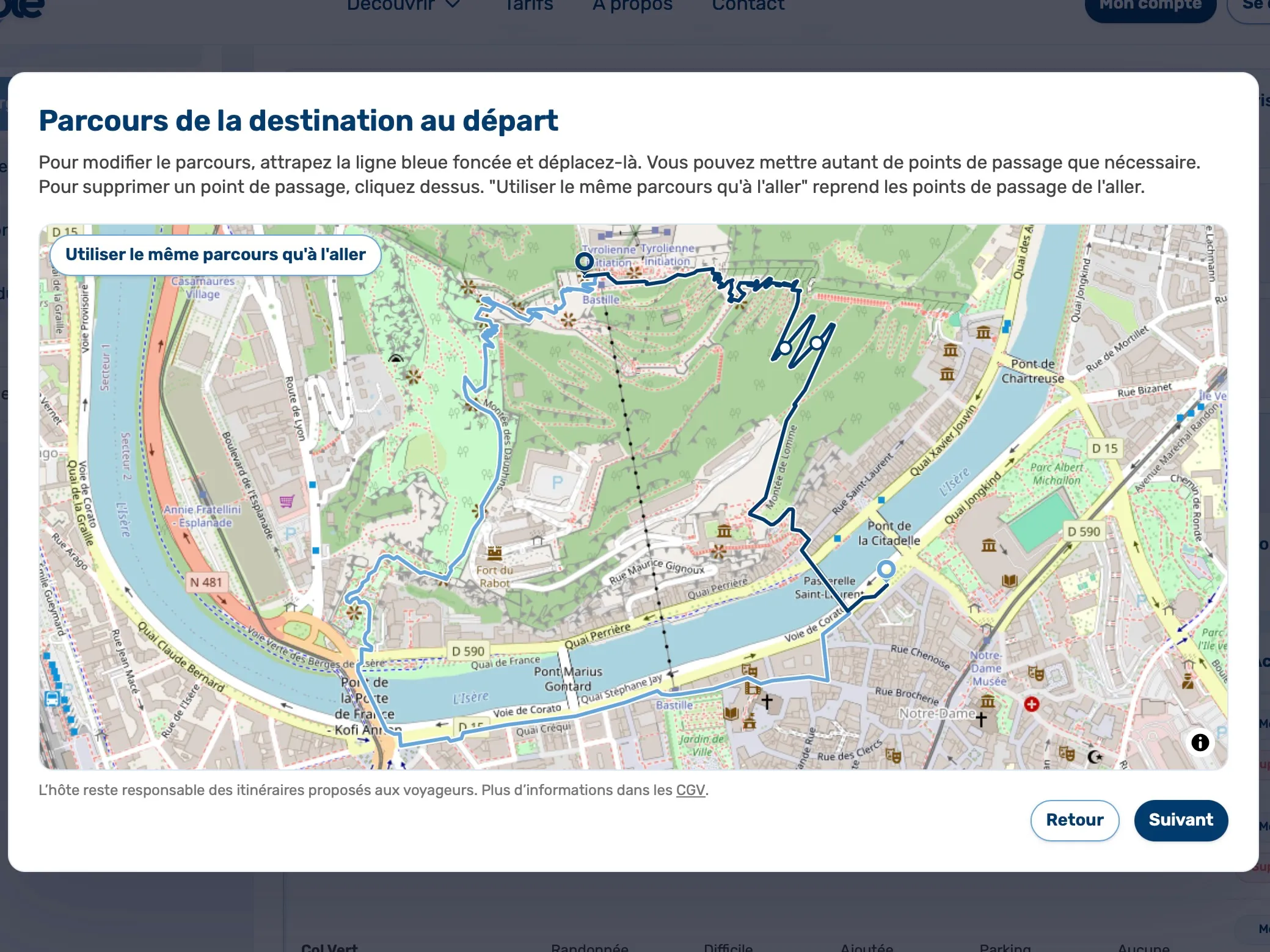Click the museum icon above Quai Perrière

click(724, 531)
